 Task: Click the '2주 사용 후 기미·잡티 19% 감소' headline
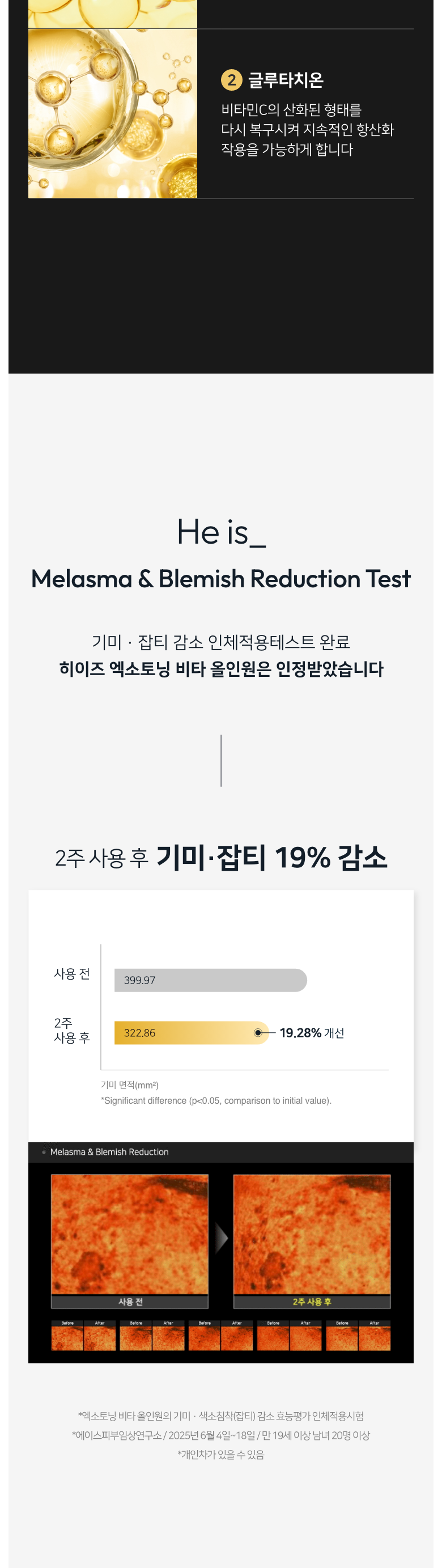221,857
